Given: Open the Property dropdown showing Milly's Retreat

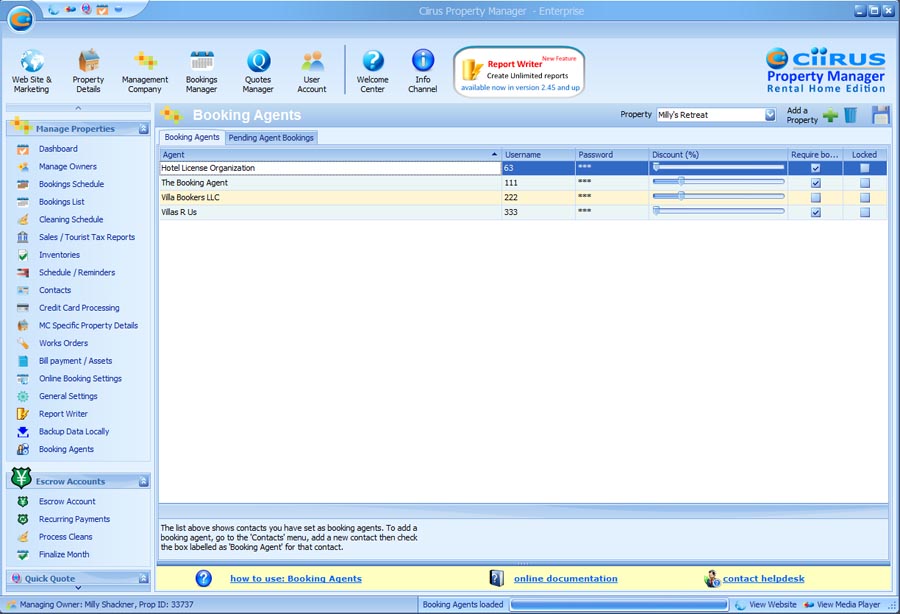Looking at the screenshot, I should pos(770,115).
